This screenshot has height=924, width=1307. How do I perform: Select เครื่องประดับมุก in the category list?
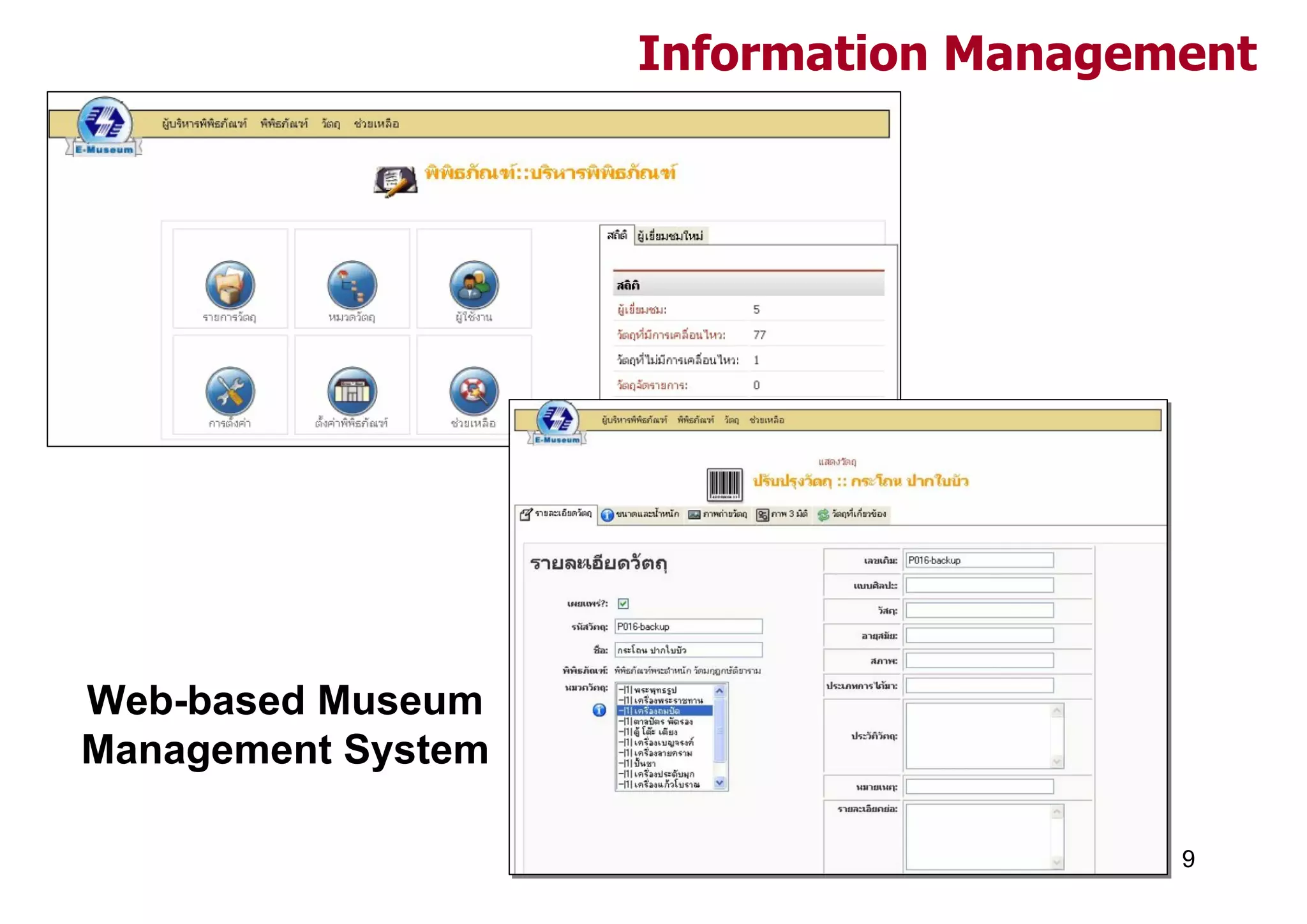click(664, 774)
